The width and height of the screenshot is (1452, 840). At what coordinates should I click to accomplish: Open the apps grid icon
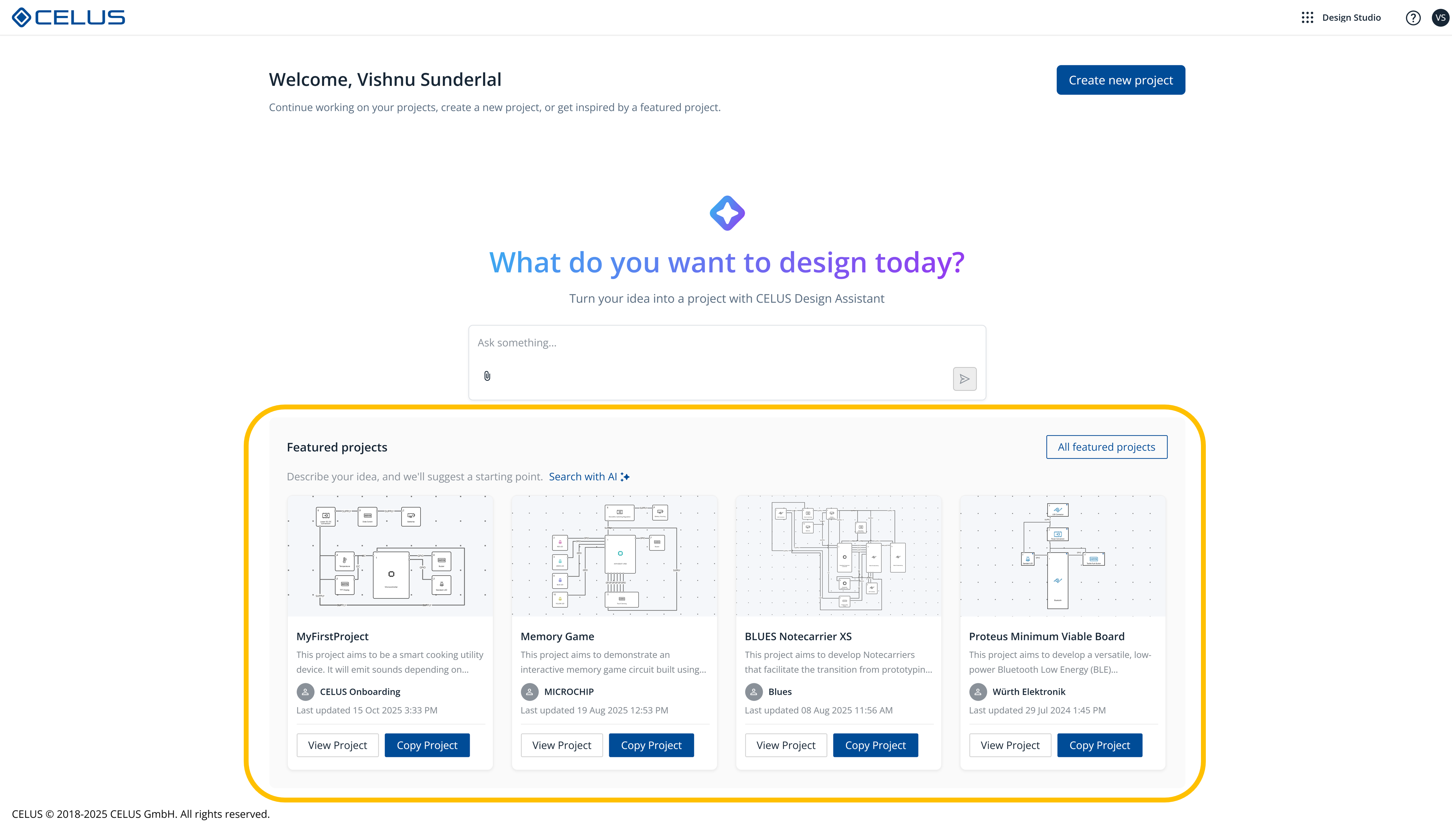[1307, 17]
